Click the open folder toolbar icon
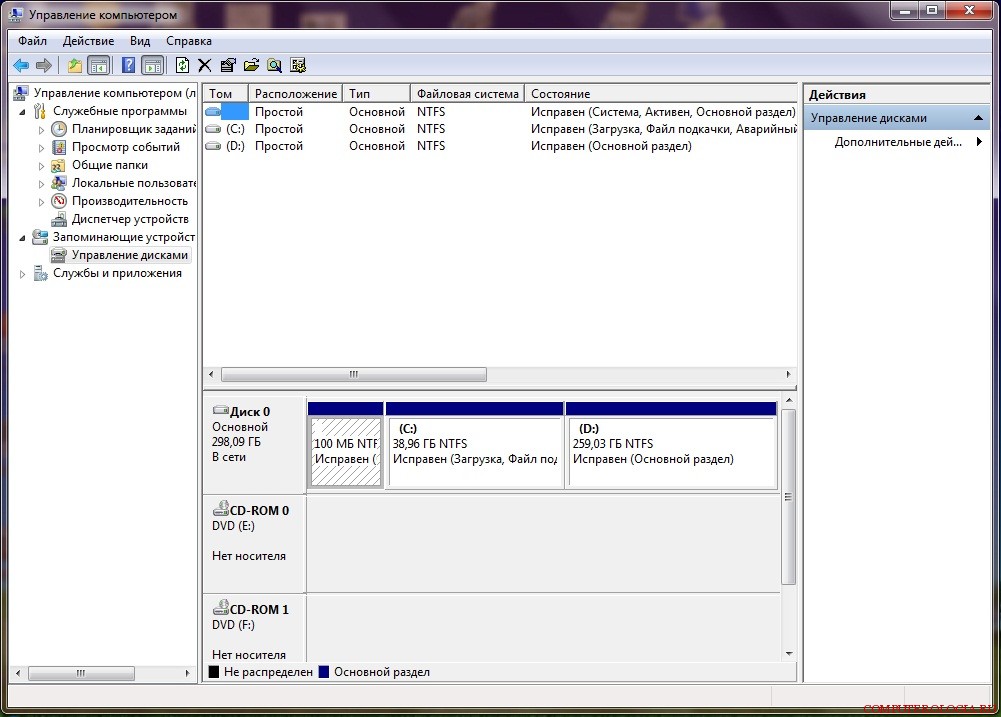1001x717 pixels. pos(251,66)
